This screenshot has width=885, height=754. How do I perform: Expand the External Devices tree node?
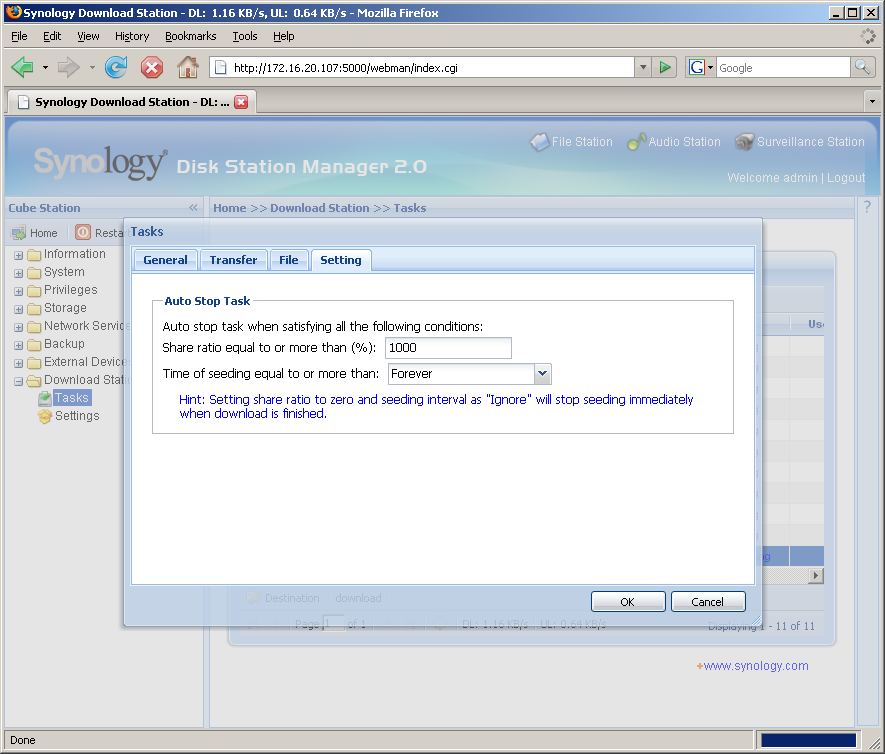19,363
